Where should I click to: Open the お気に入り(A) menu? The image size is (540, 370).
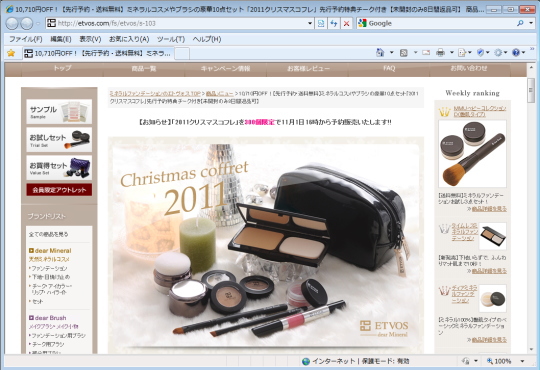(129, 39)
